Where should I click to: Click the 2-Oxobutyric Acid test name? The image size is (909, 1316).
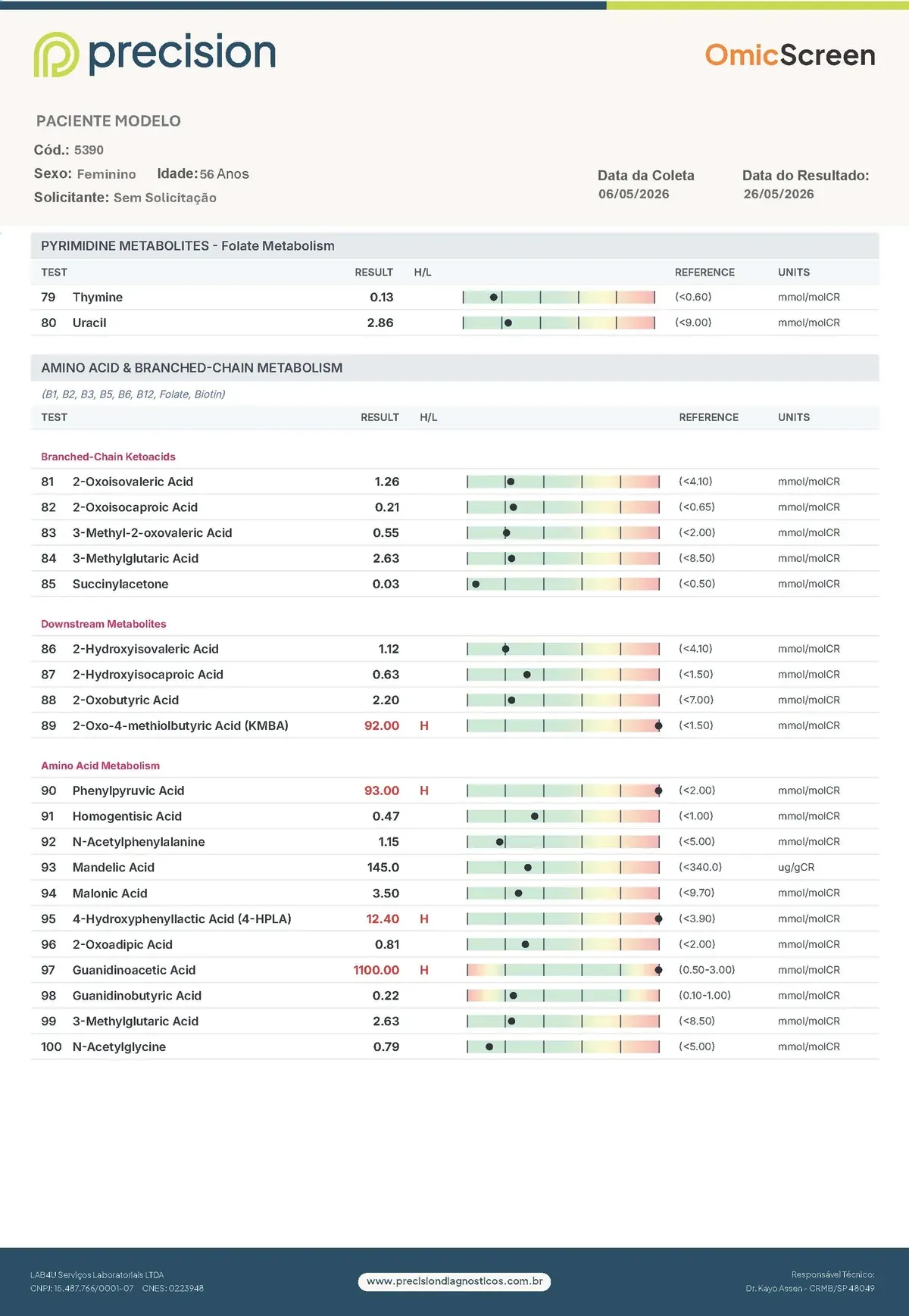[x=126, y=700]
